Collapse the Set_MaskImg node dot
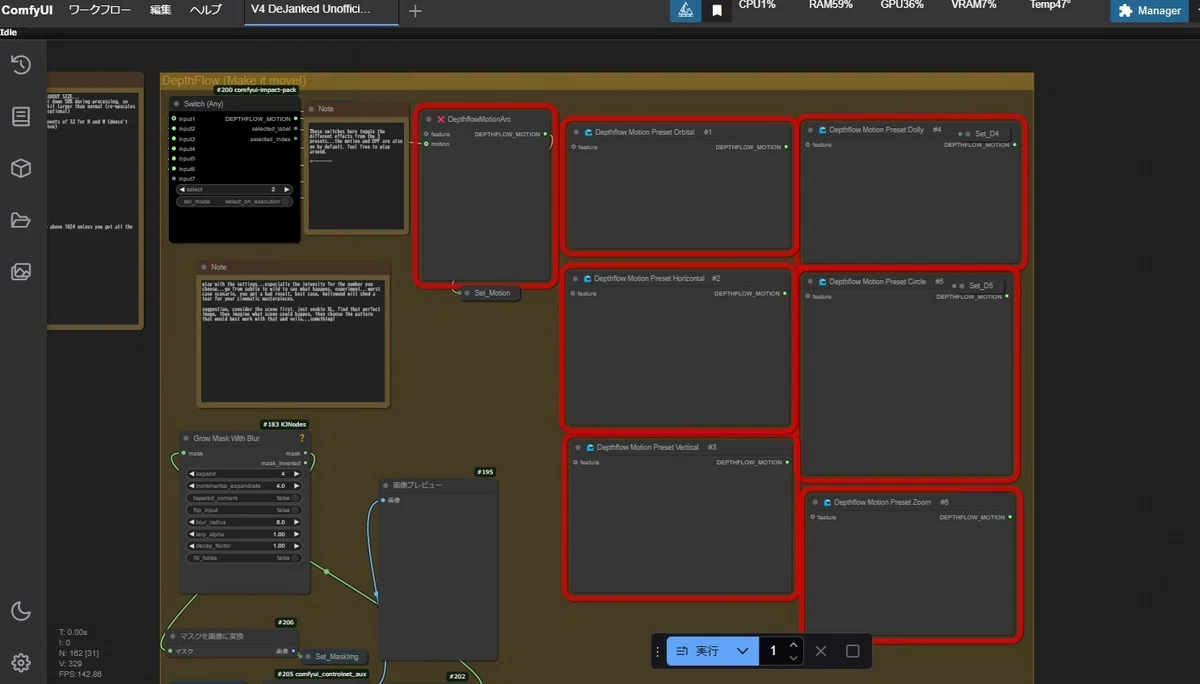 tap(309, 657)
